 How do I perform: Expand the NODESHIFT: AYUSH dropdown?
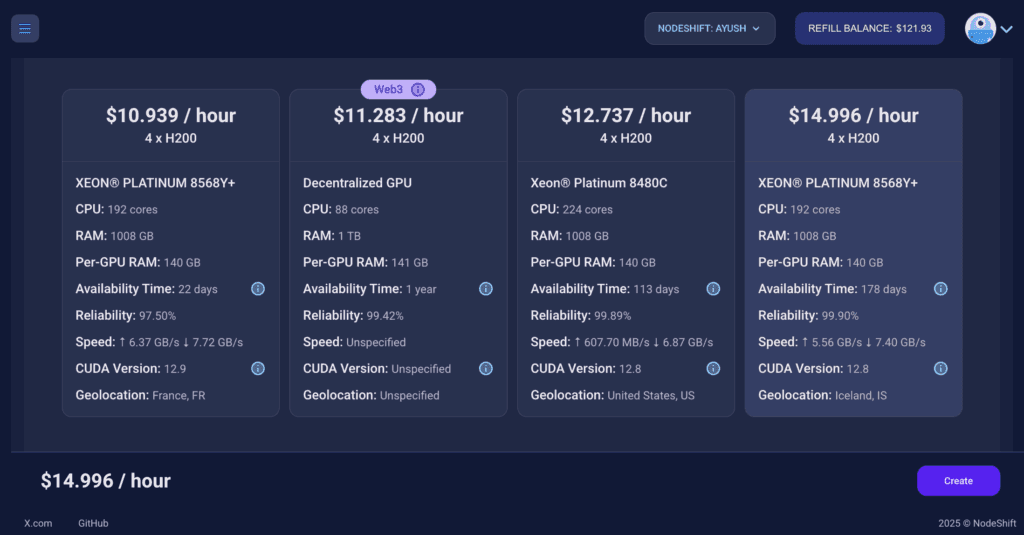pos(710,28)
